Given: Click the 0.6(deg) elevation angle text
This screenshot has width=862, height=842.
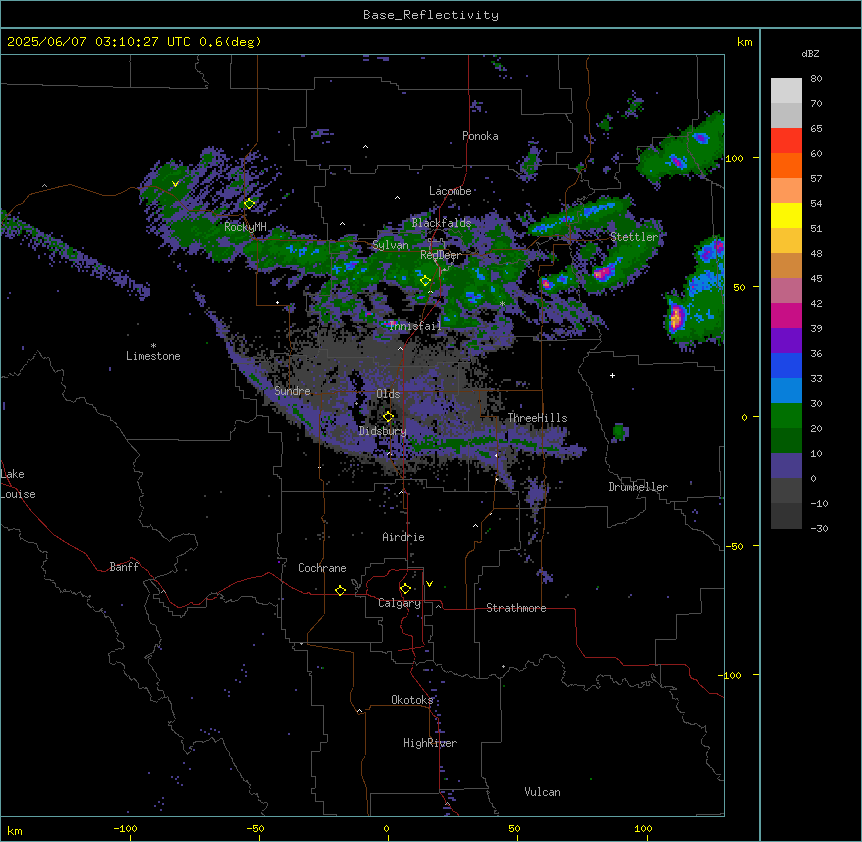Looking at the screenshot, I should point(230,42).
